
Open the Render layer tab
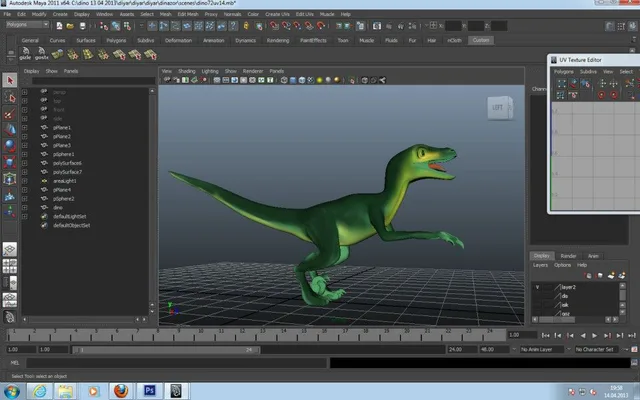click(x=568, y=256)
